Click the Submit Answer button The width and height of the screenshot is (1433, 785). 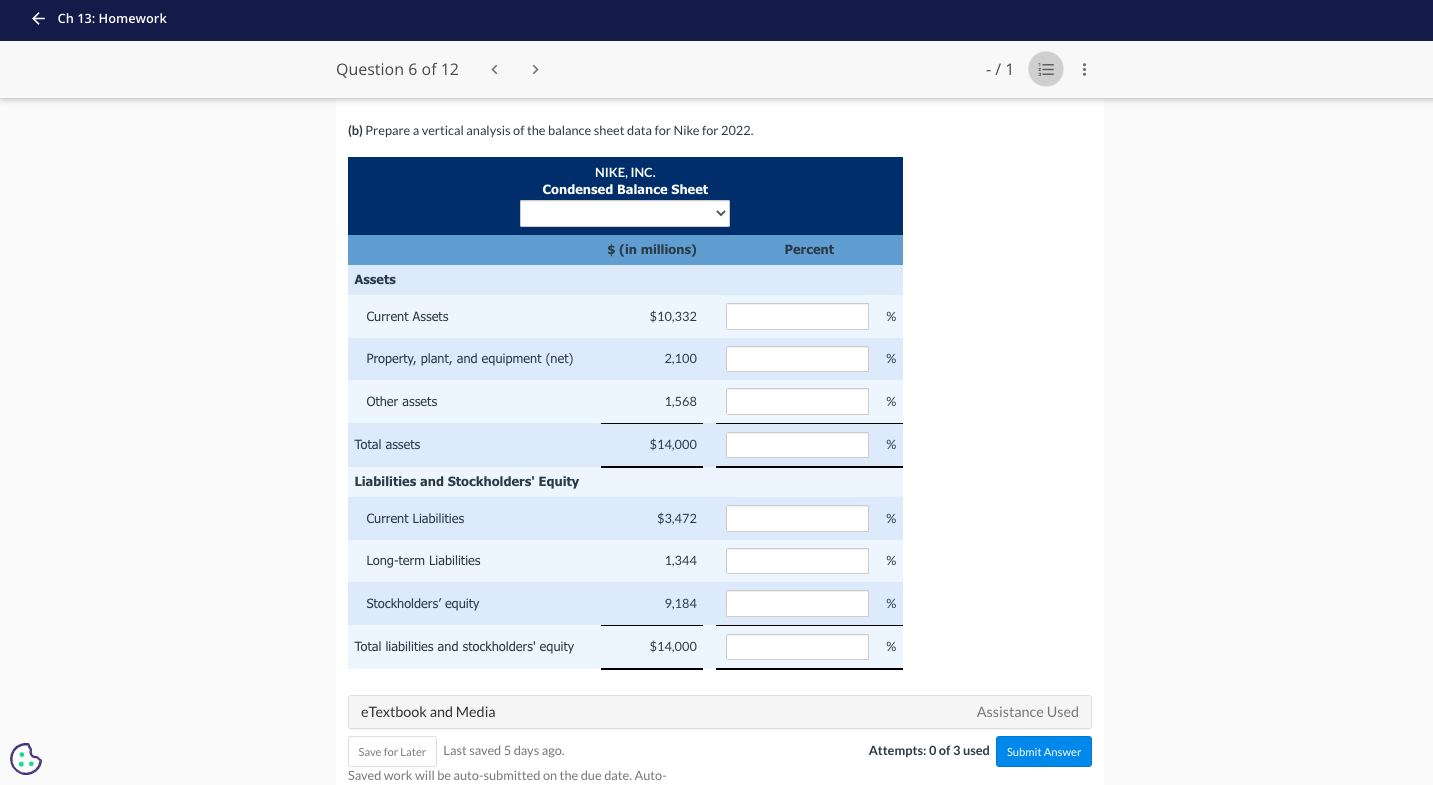(1044, 751)
